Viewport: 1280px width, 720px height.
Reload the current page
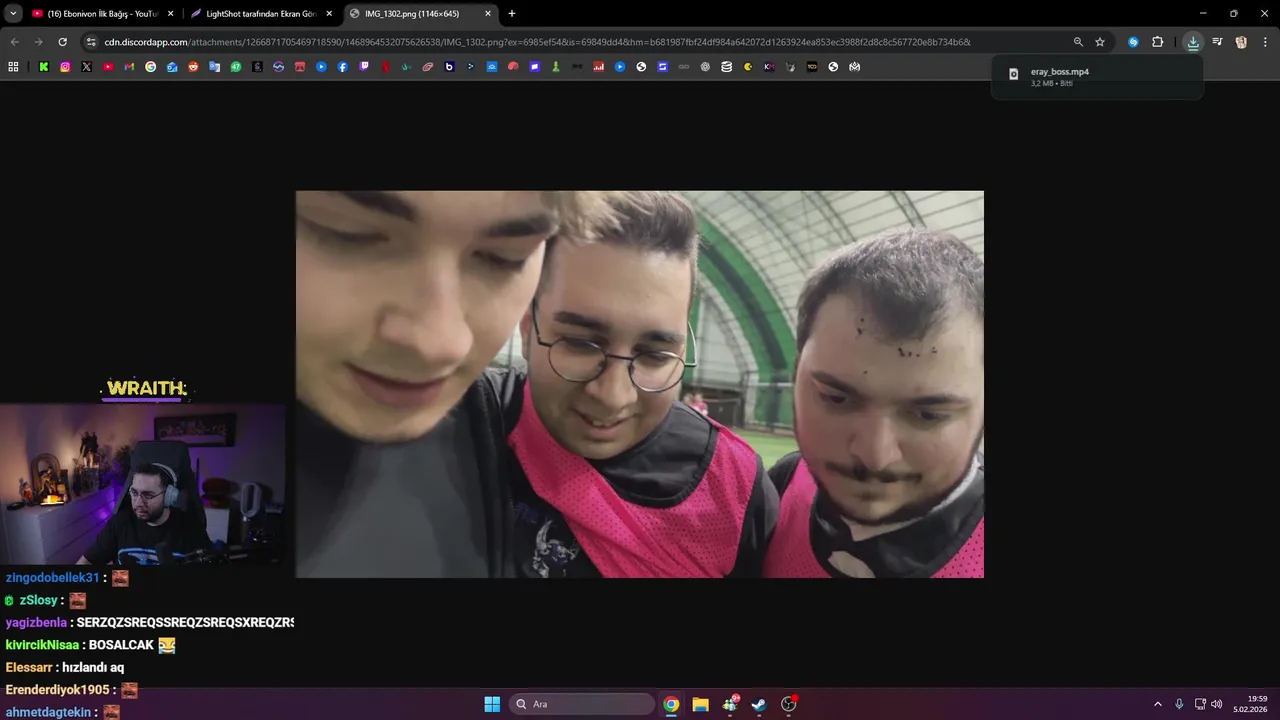(62, 42)
